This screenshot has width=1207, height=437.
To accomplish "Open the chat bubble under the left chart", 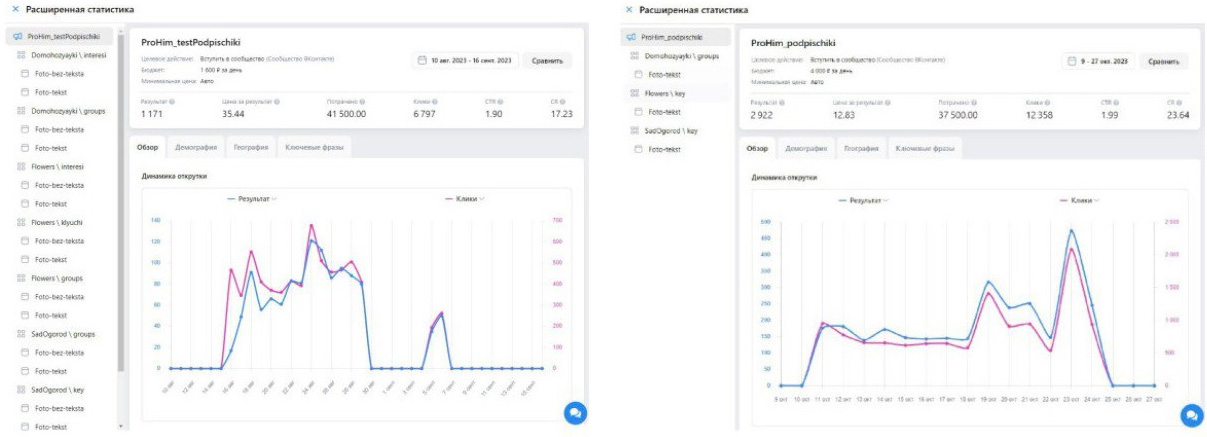I will (574, 412).
